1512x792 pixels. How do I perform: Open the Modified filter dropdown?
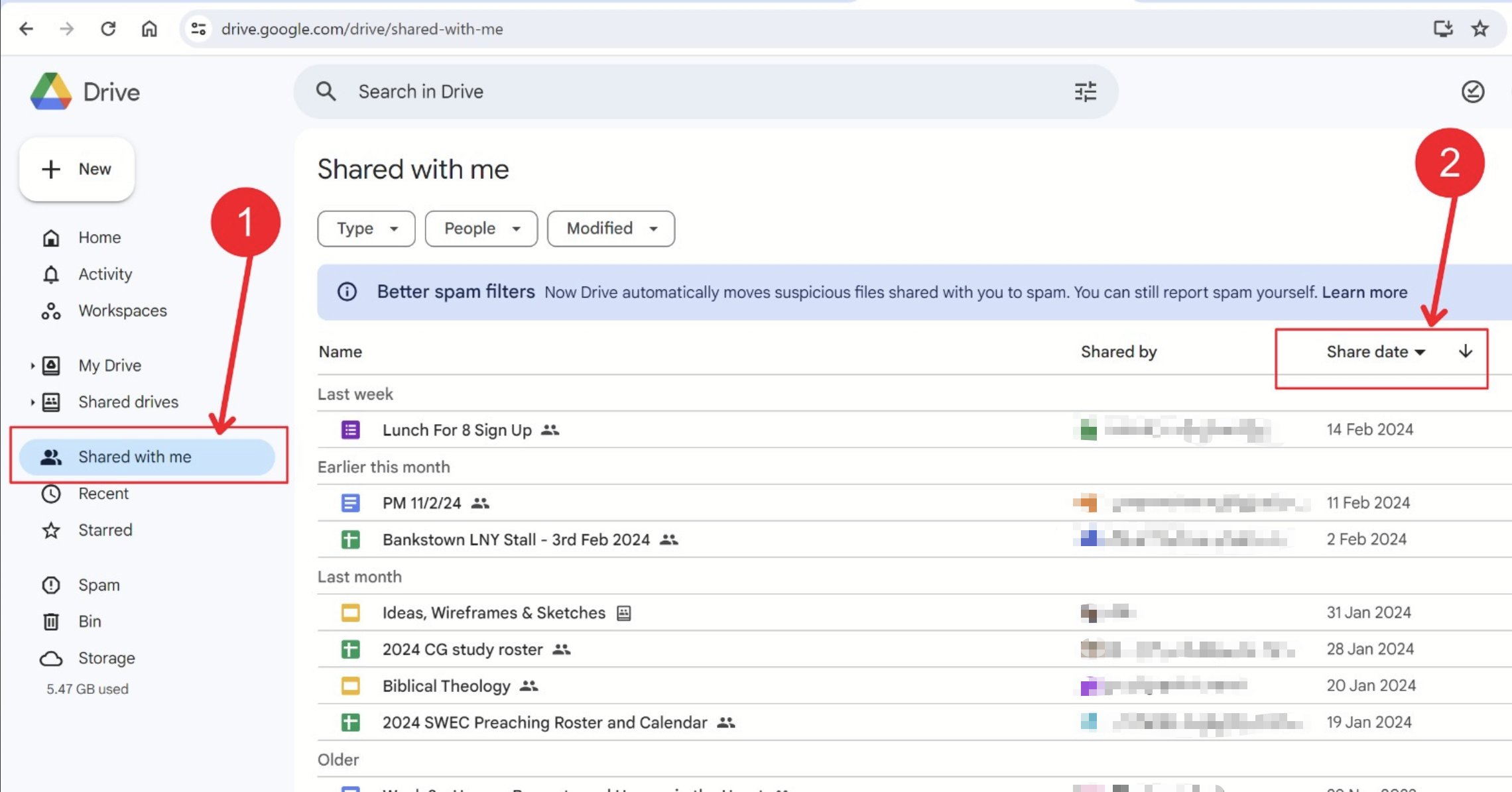pyautogui.click(x=610, y=229)
